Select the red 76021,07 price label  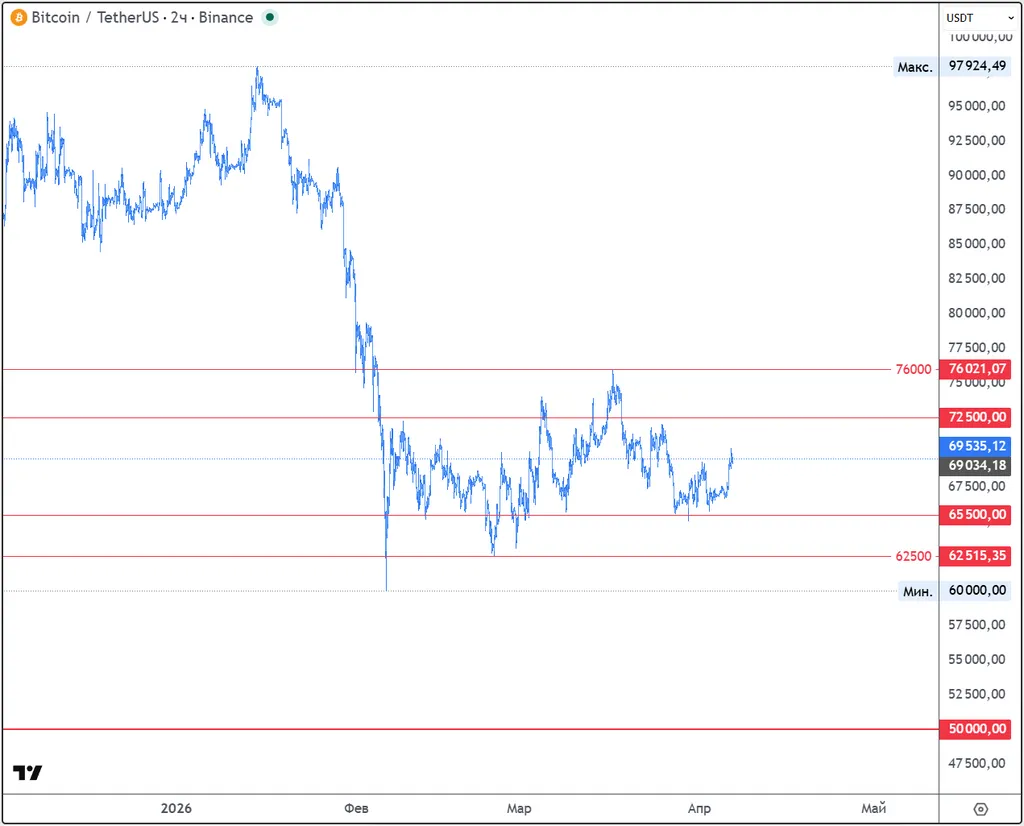pos(977,369)
